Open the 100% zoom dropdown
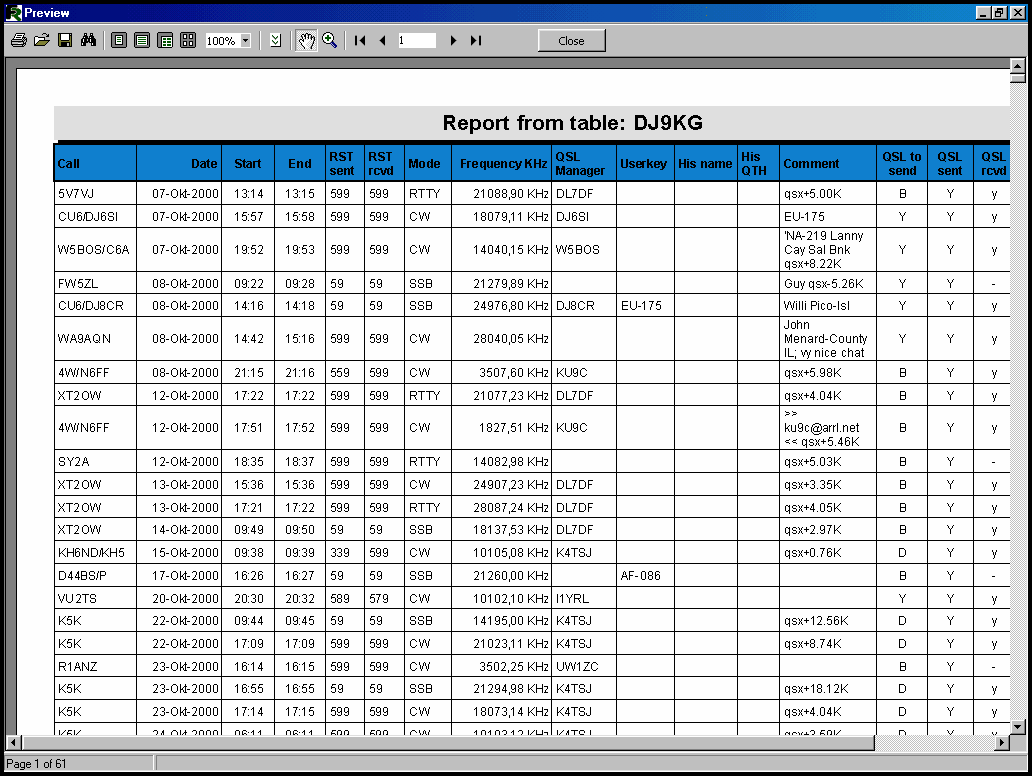This screenshot has height=776, width=1032. click(245, 41)
